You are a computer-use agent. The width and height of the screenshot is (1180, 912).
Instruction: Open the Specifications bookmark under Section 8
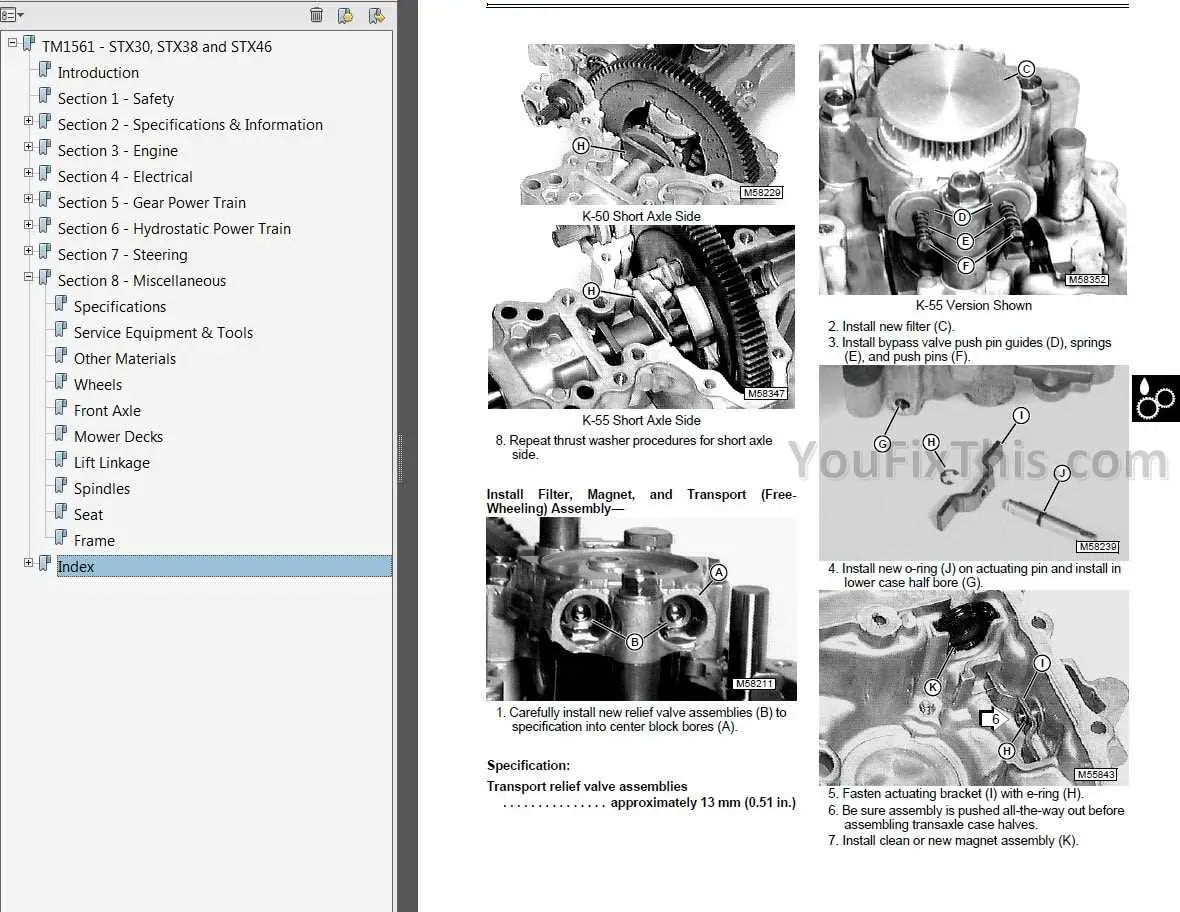tap(120, 307)
